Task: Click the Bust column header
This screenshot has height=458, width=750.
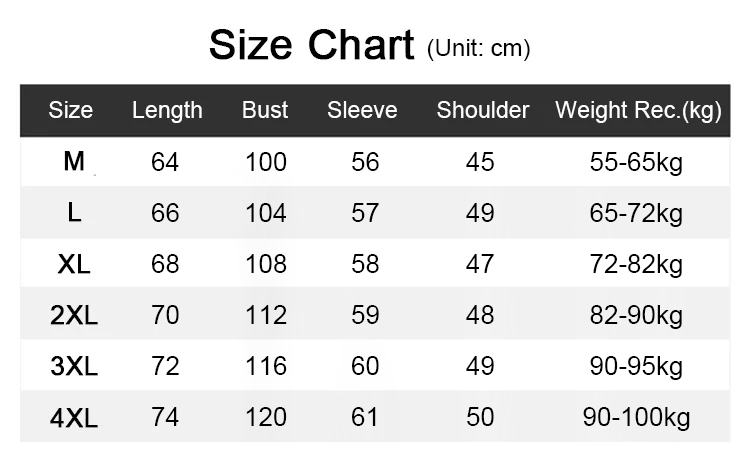Action: click(x=265, y=110)
